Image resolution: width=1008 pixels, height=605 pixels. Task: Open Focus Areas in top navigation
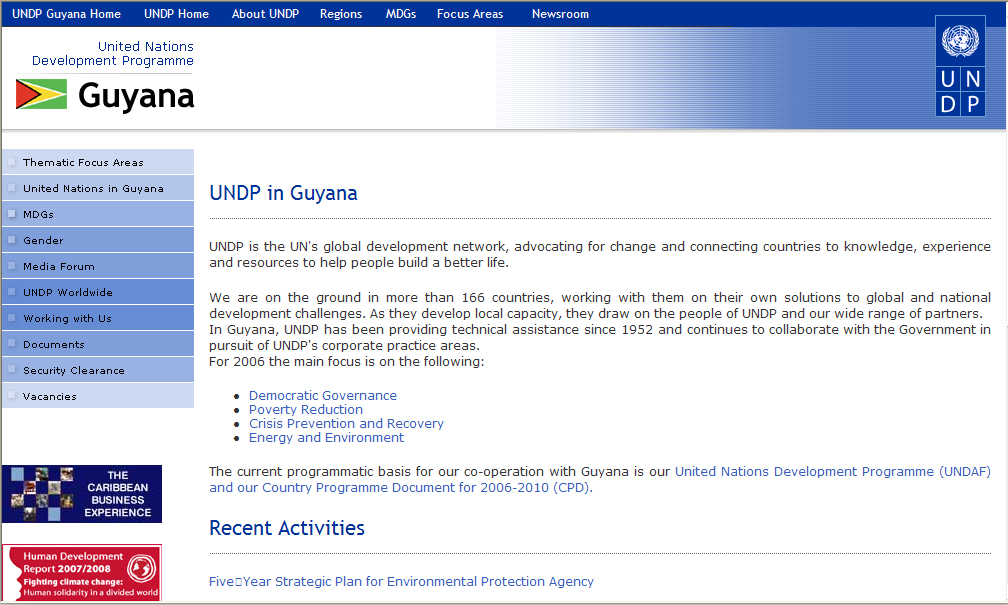(x=470, y=14)
